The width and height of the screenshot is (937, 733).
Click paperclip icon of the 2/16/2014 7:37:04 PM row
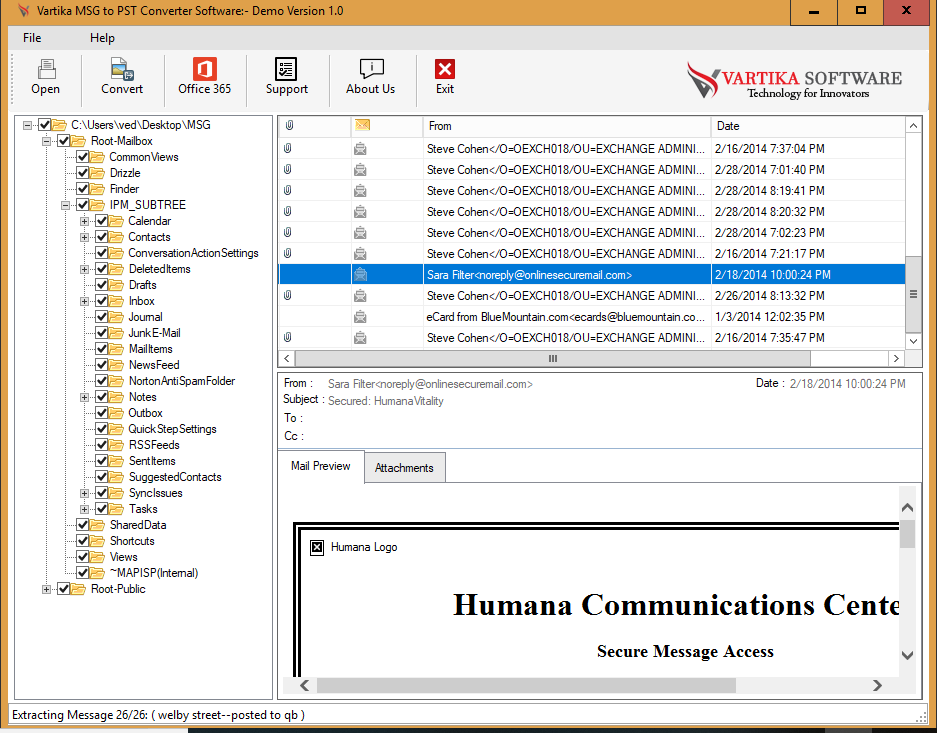point(287,148)
